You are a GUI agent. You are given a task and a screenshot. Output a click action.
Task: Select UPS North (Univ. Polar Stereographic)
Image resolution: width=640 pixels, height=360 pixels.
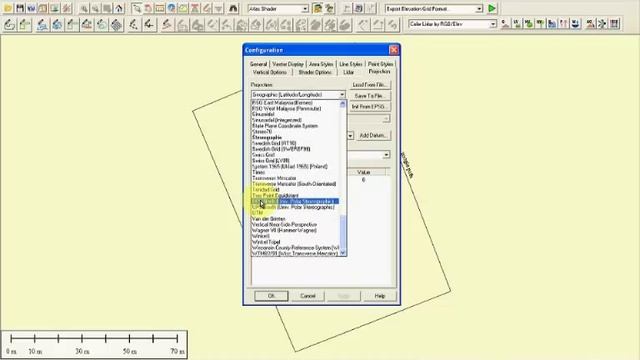[x=295, y=201]
